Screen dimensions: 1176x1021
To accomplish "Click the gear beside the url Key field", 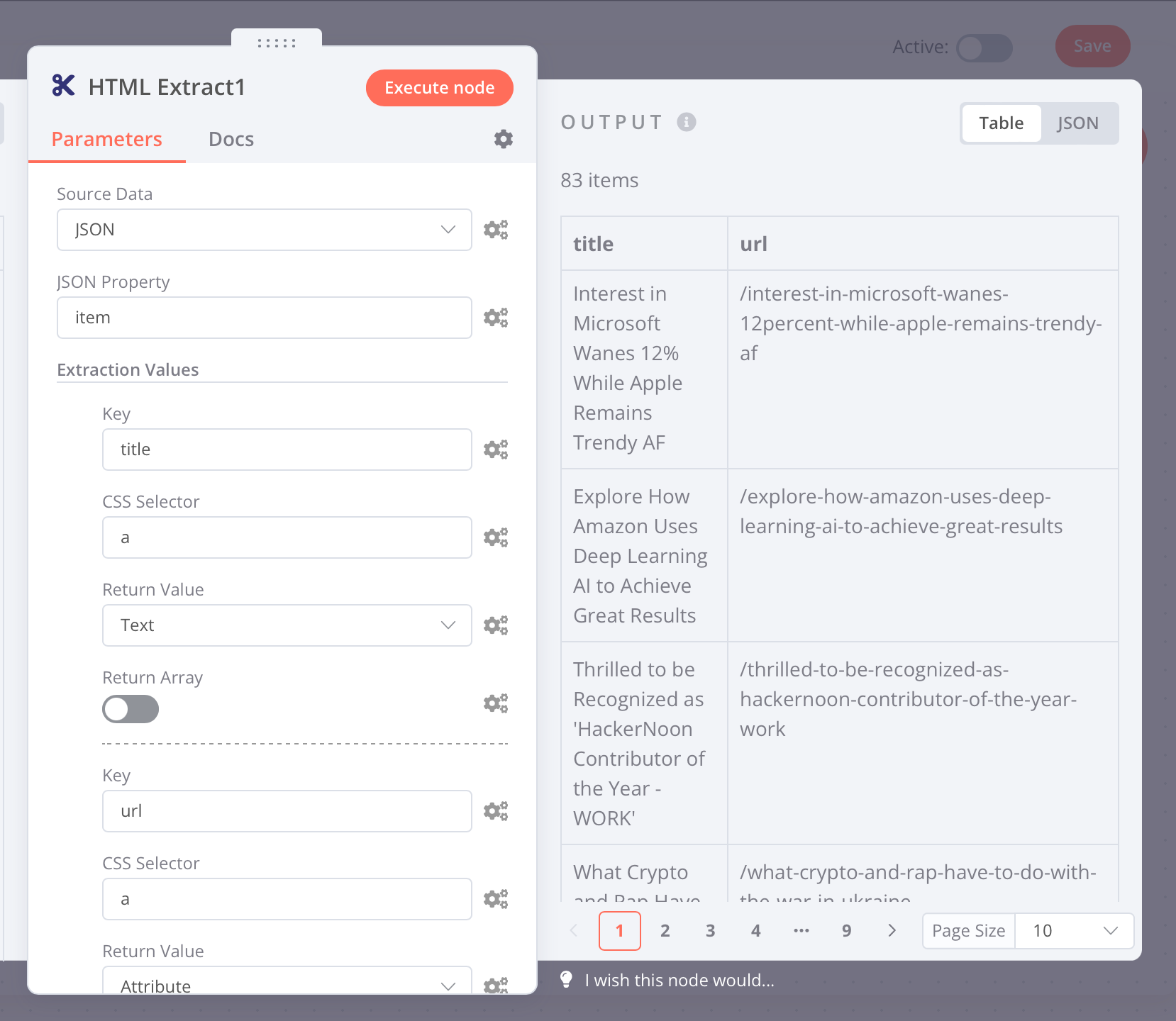I will [x=495, y=810].
